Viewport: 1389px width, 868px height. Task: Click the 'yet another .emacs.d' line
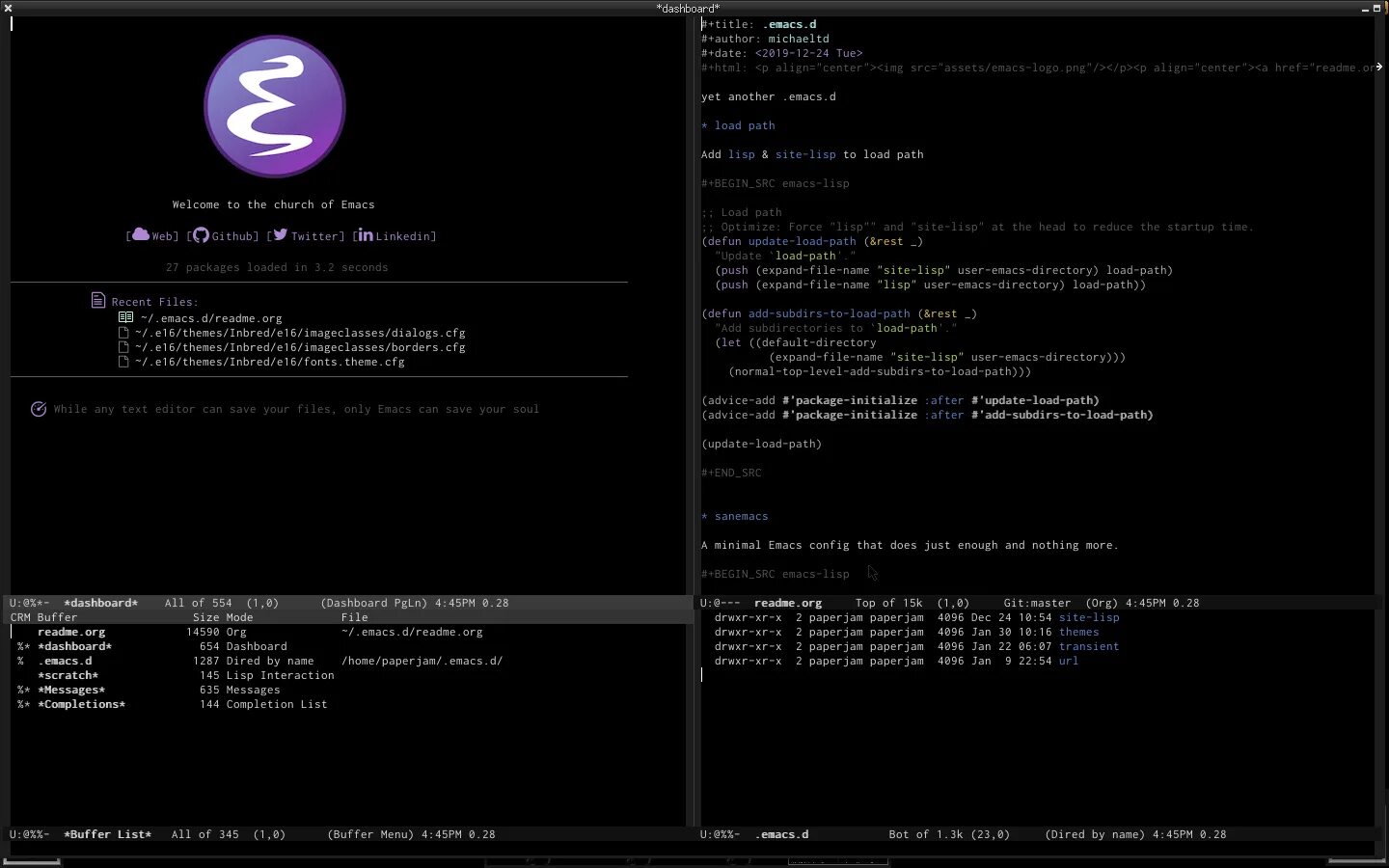click(769, 96)
